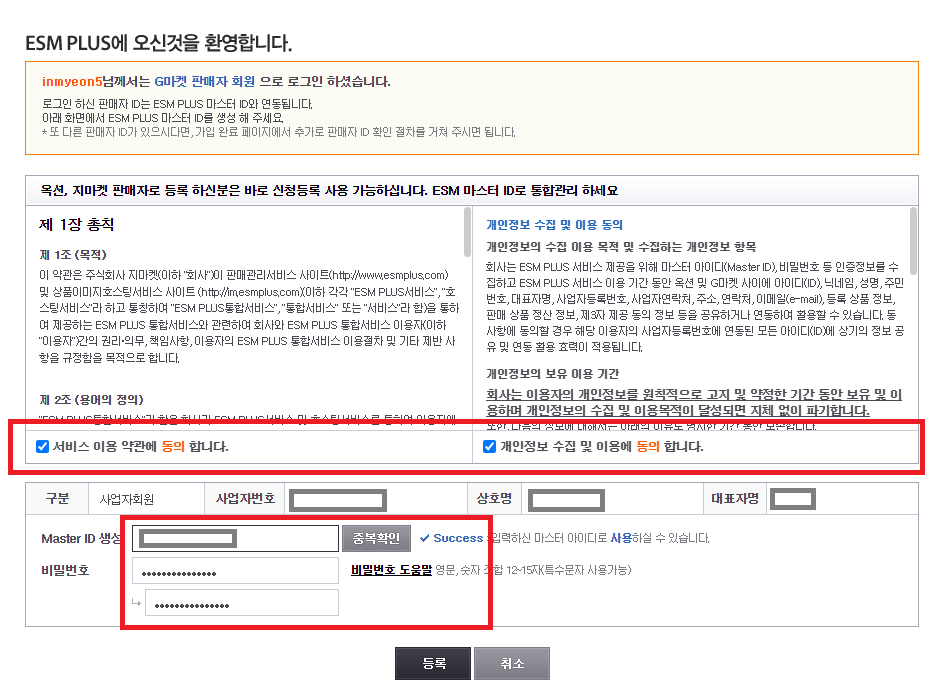Uncheck the 개인정보 수집 및 이용 동의 checkbox

click(490, 447)
